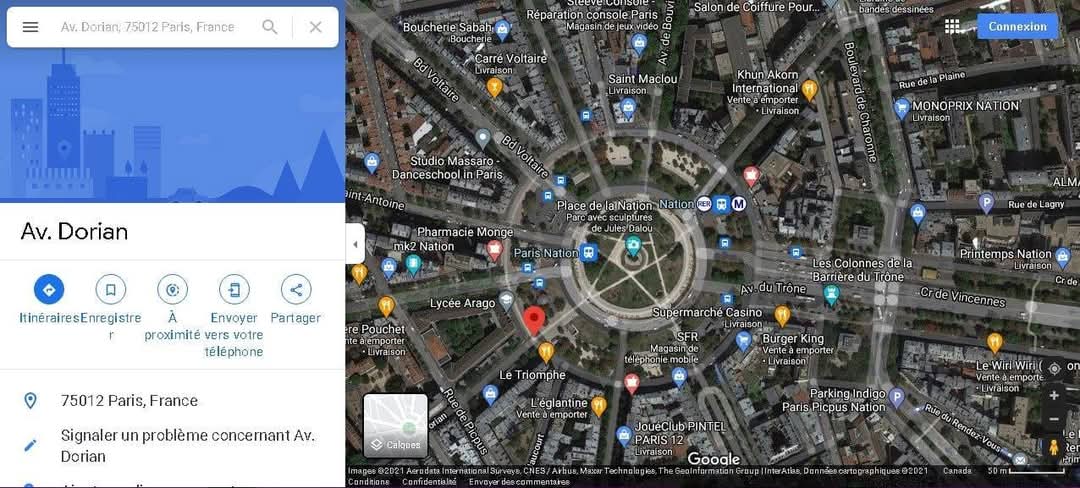Click the Saint Maclou shop marker
The width and height of the screenshot is (1080, 488).
[x=627, y=107]
